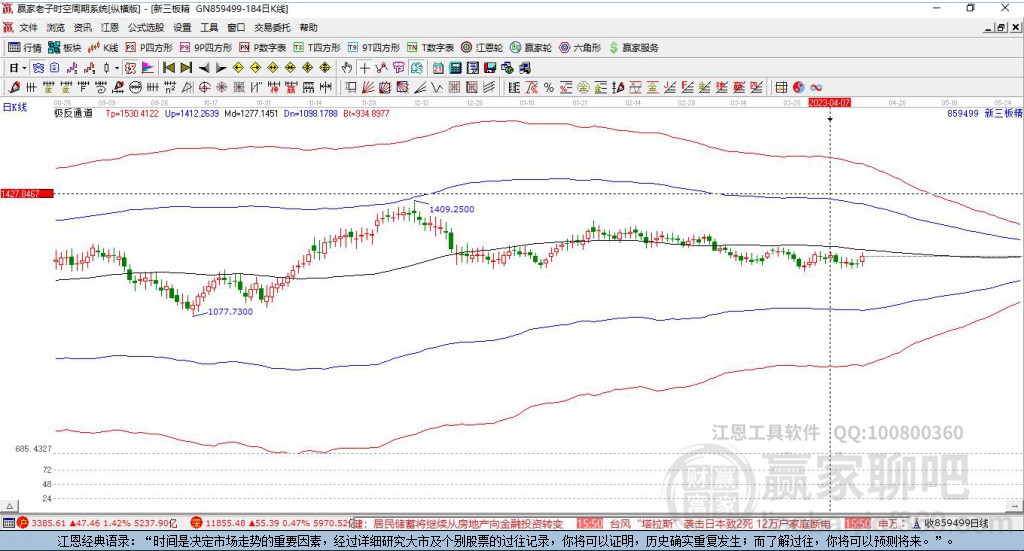Click the up-arrow button at chart bottom-left
This screenshot has width=1024, height=551.
10,506
